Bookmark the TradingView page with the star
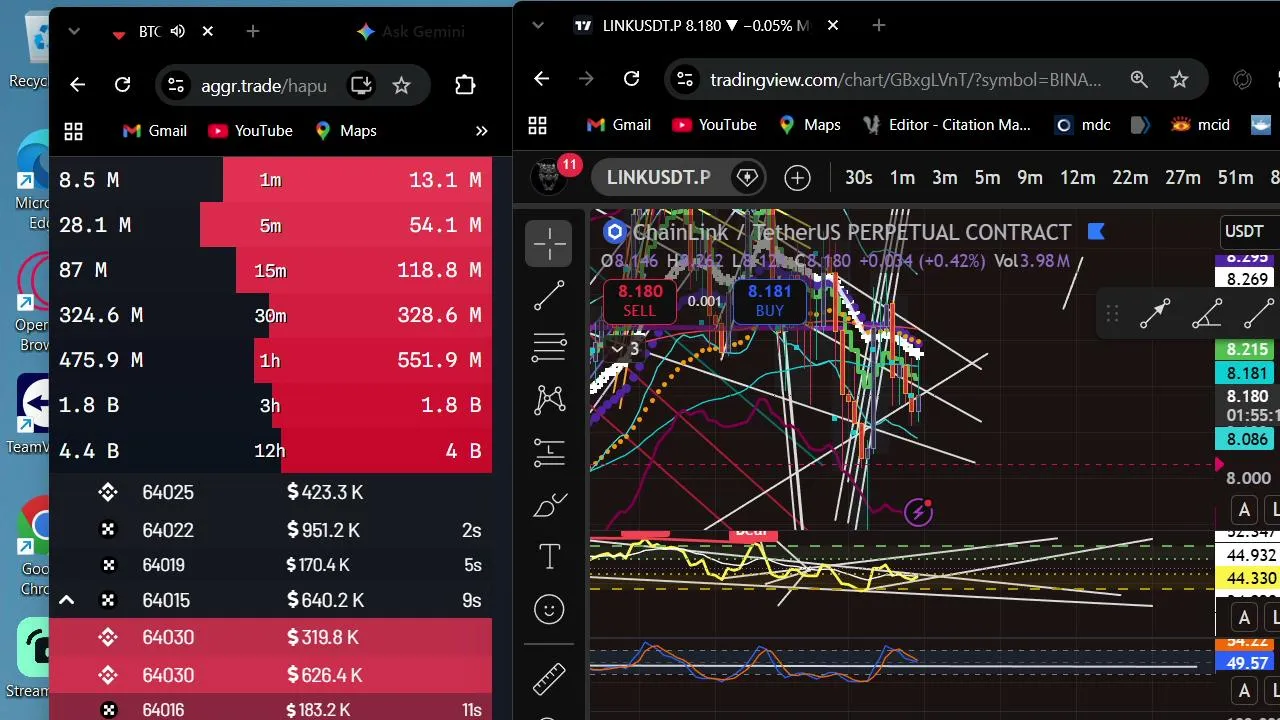This screenshot has height=720, width=1280. pyautogui.click(x=1179, y=79)
